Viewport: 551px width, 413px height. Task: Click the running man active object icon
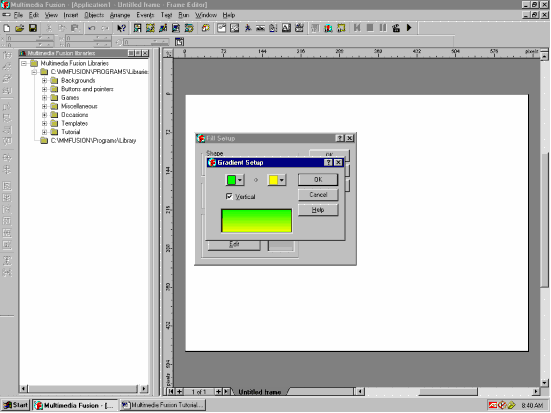(x=248, y=28)
